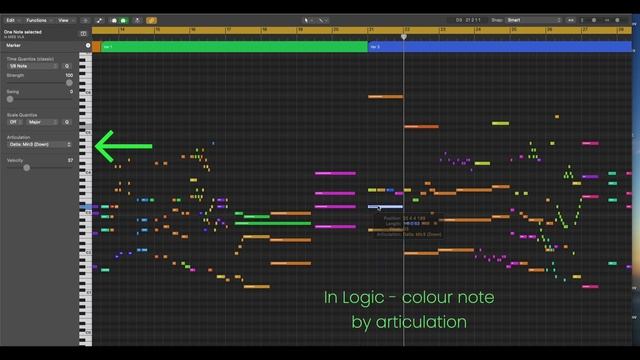Click the orange marker at timeline start
This screenshot has height=360, width=640.
pos(96,47)
